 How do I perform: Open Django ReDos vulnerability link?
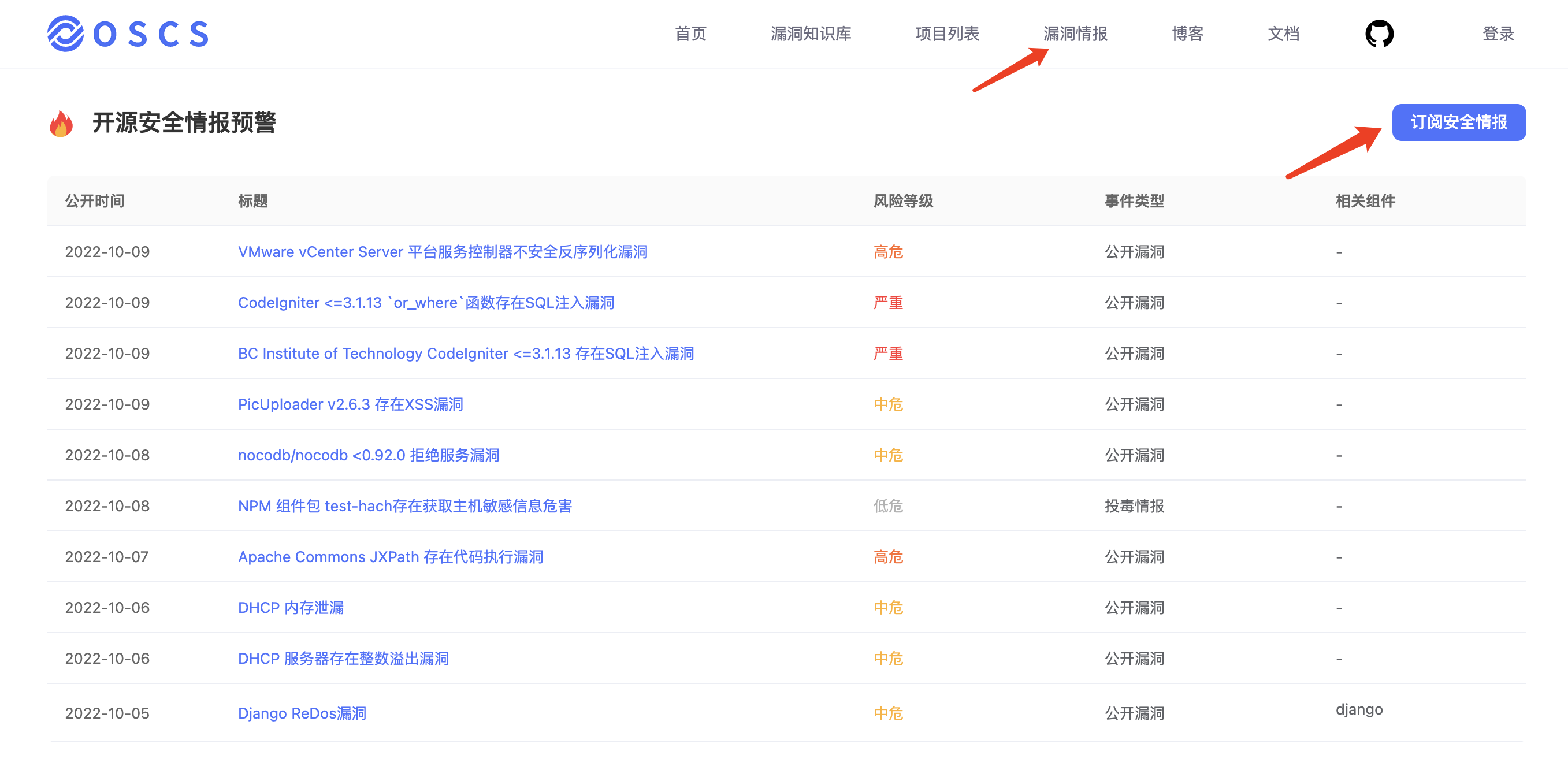302,713
